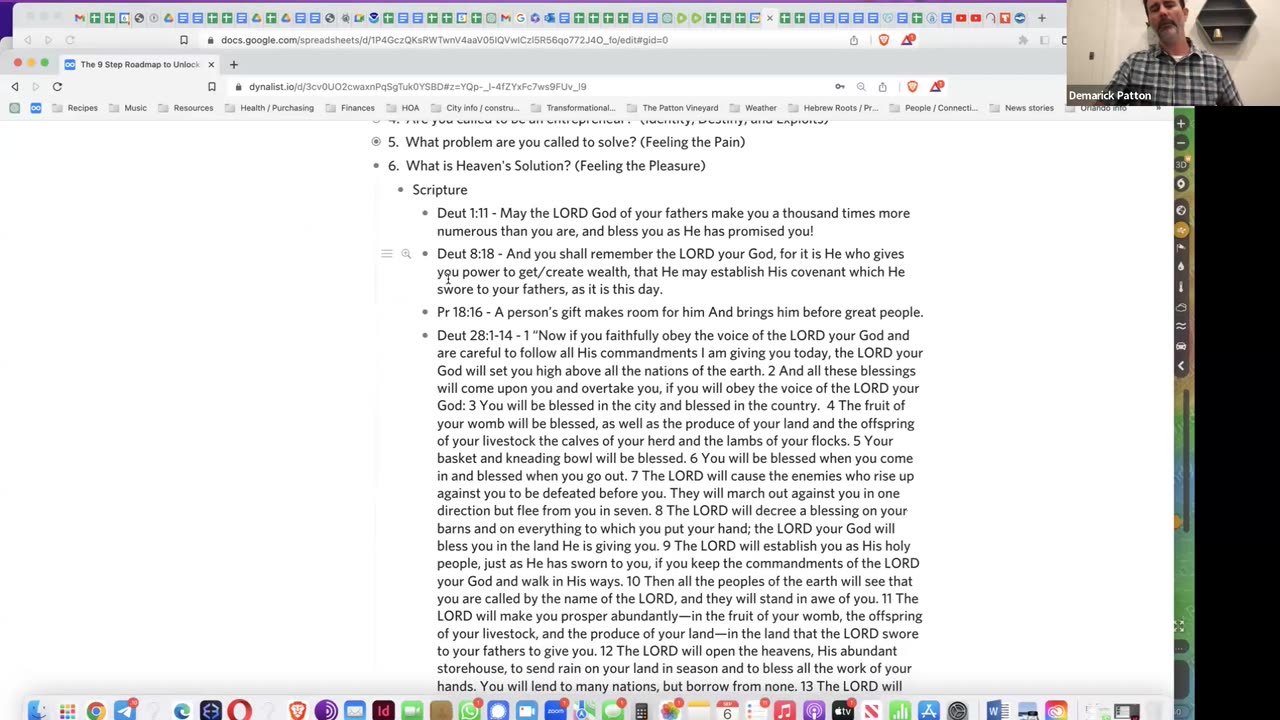Open the Recipes bookmarks folder
This screenshot has height=720, width=1280.
tap(75, 108)
